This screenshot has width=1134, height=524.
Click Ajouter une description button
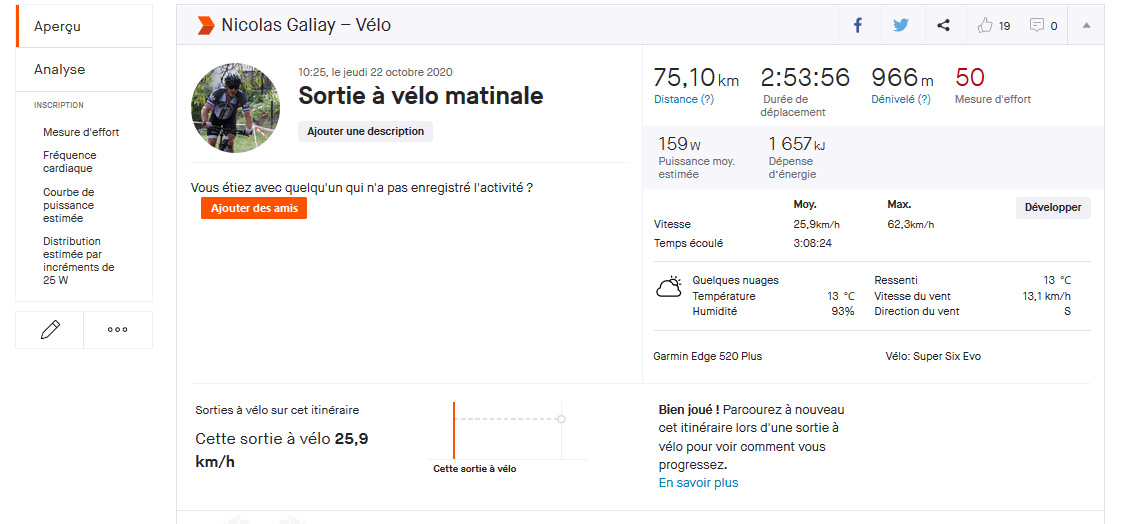tap(365, 131)
